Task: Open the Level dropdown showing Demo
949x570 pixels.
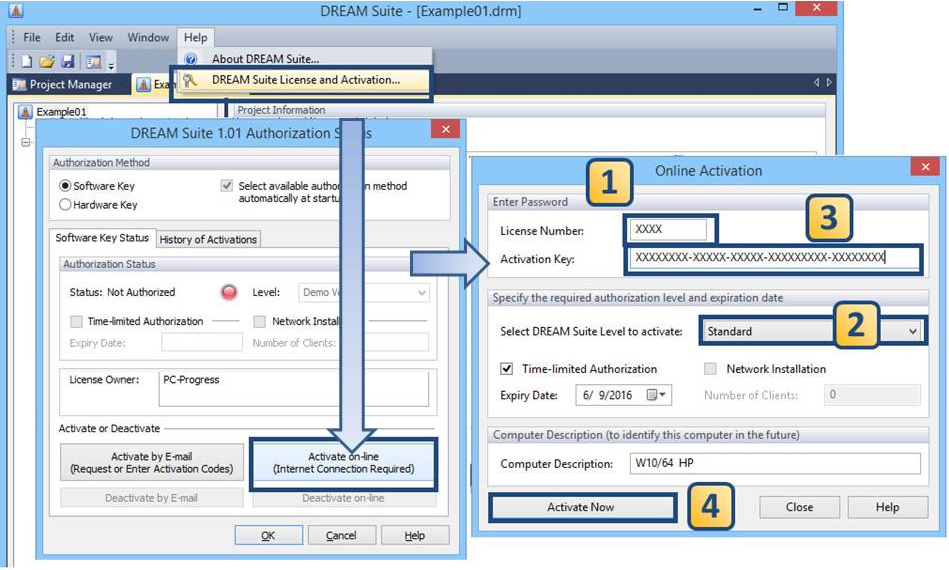Action: coord(364,293)
